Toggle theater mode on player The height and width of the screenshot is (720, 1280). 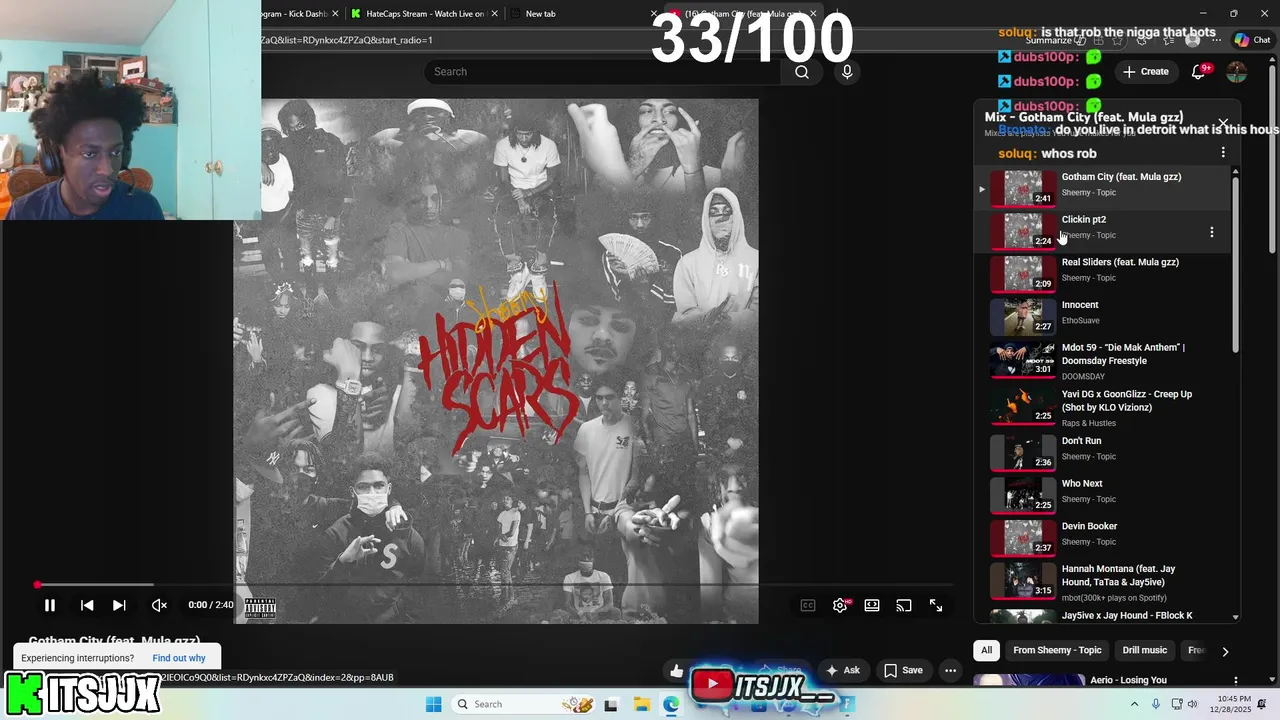coord(872,605)
